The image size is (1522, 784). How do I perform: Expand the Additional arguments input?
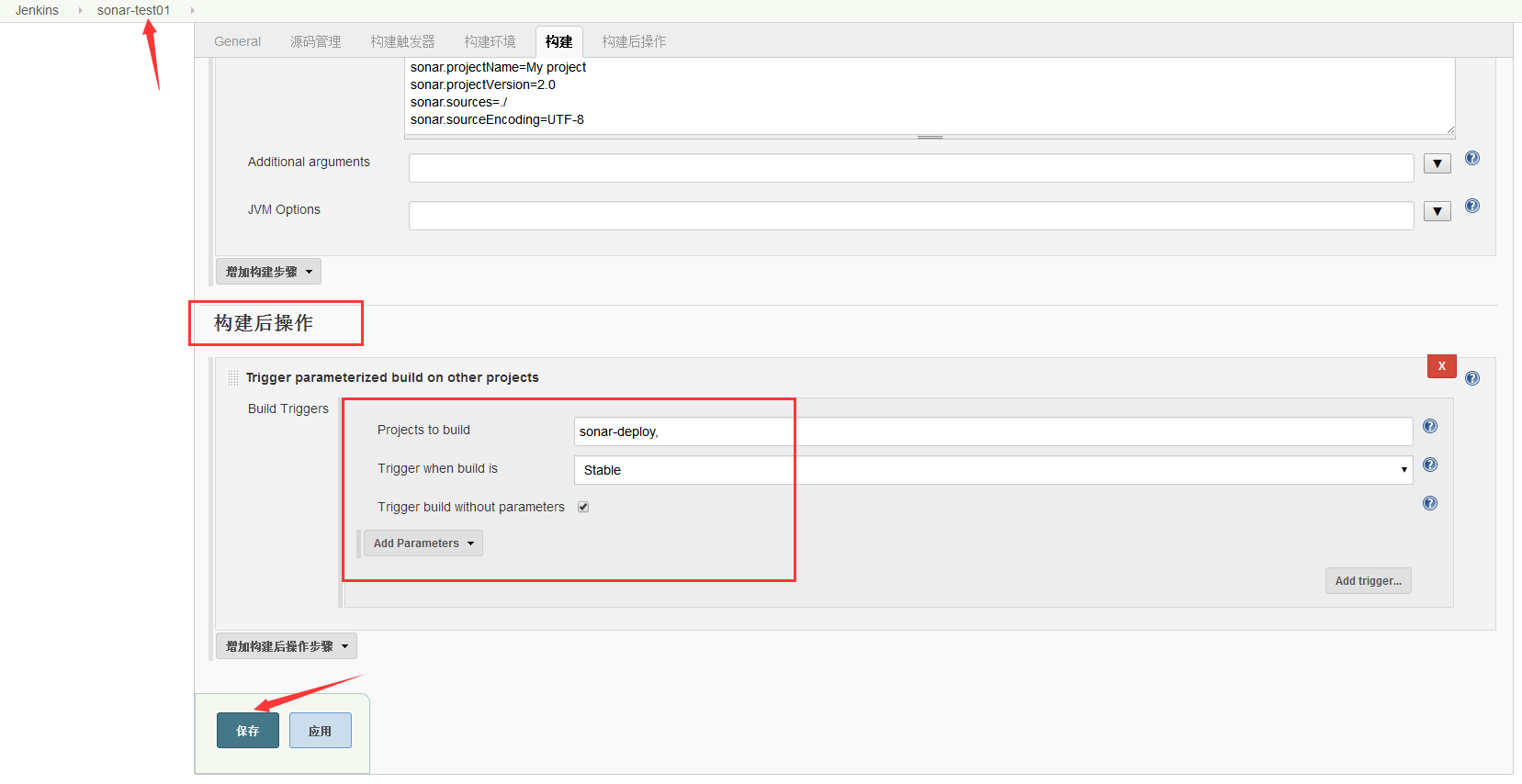tap(1437, 163)
